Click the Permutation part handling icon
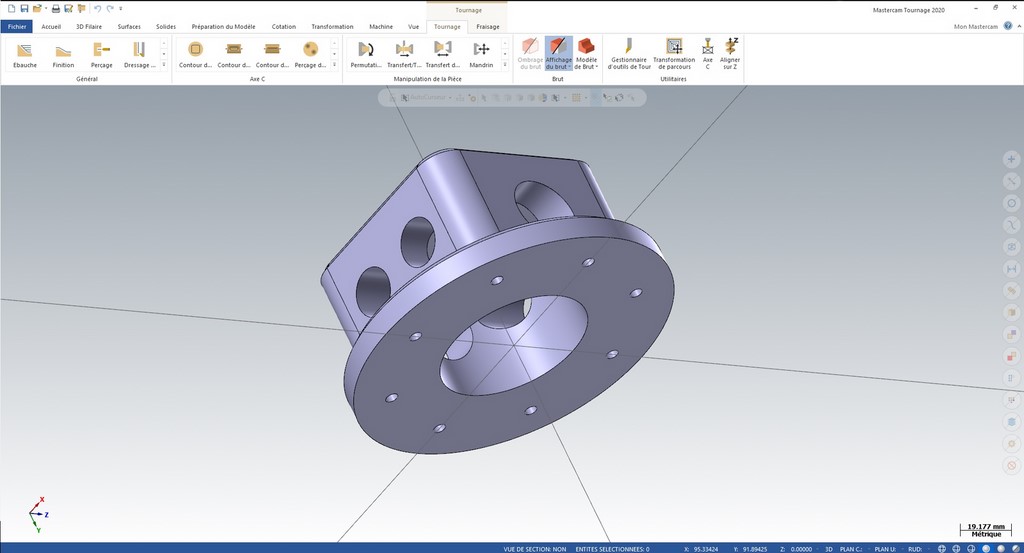Screen dimensions: 1024x553 point(366,53)
